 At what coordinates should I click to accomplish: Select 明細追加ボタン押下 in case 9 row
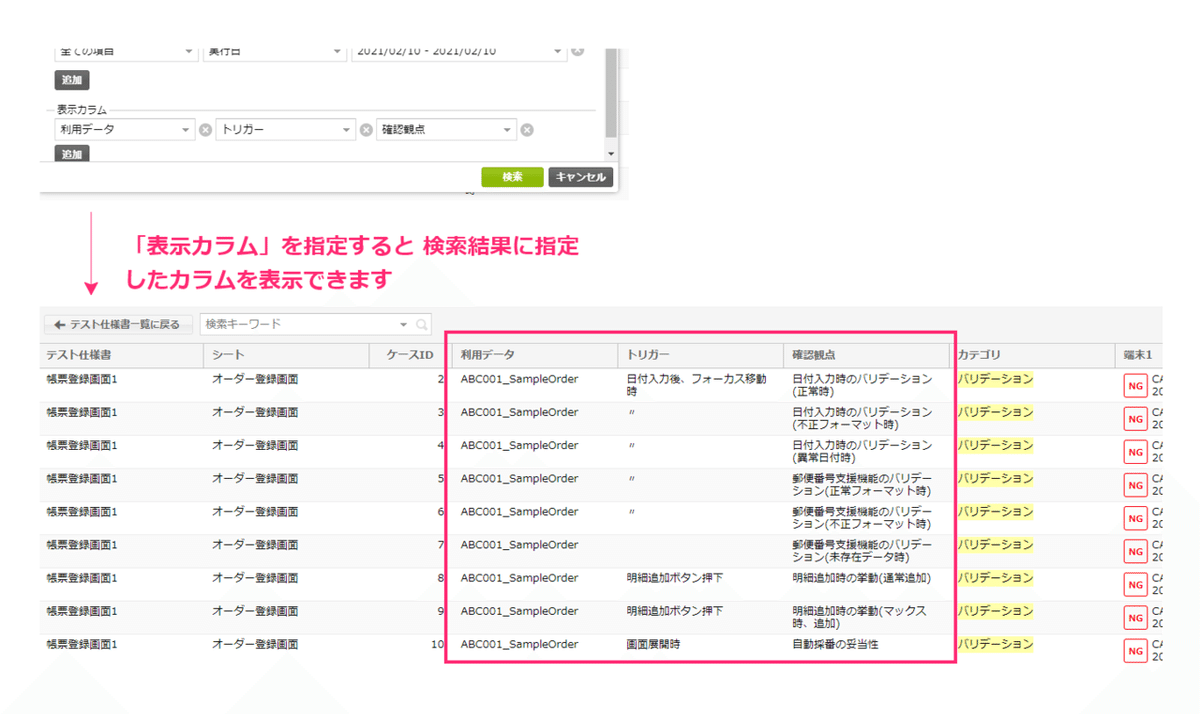click(674, 611)
